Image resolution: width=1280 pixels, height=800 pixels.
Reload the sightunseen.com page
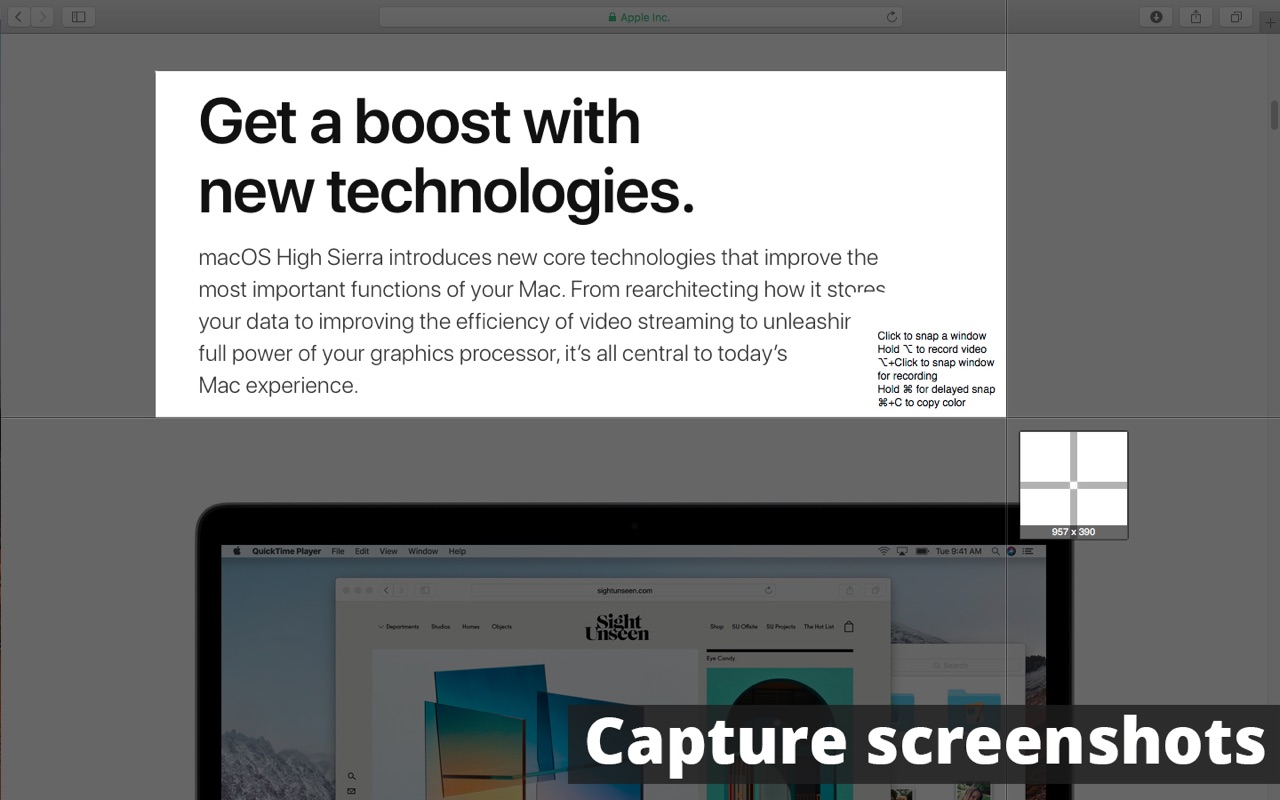click(x=768, y=590)
